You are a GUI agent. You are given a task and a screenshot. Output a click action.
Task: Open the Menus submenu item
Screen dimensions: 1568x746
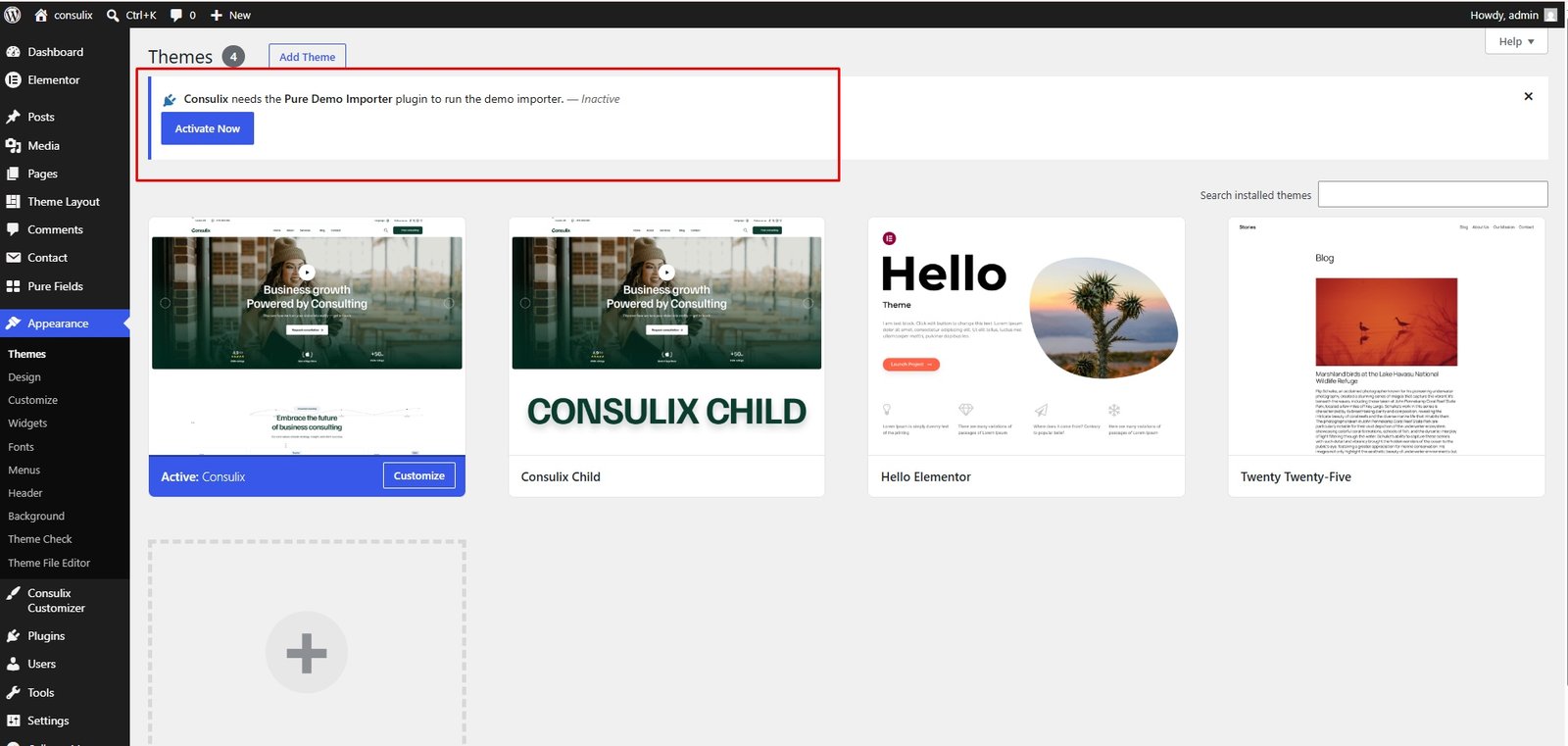[24, 471]
